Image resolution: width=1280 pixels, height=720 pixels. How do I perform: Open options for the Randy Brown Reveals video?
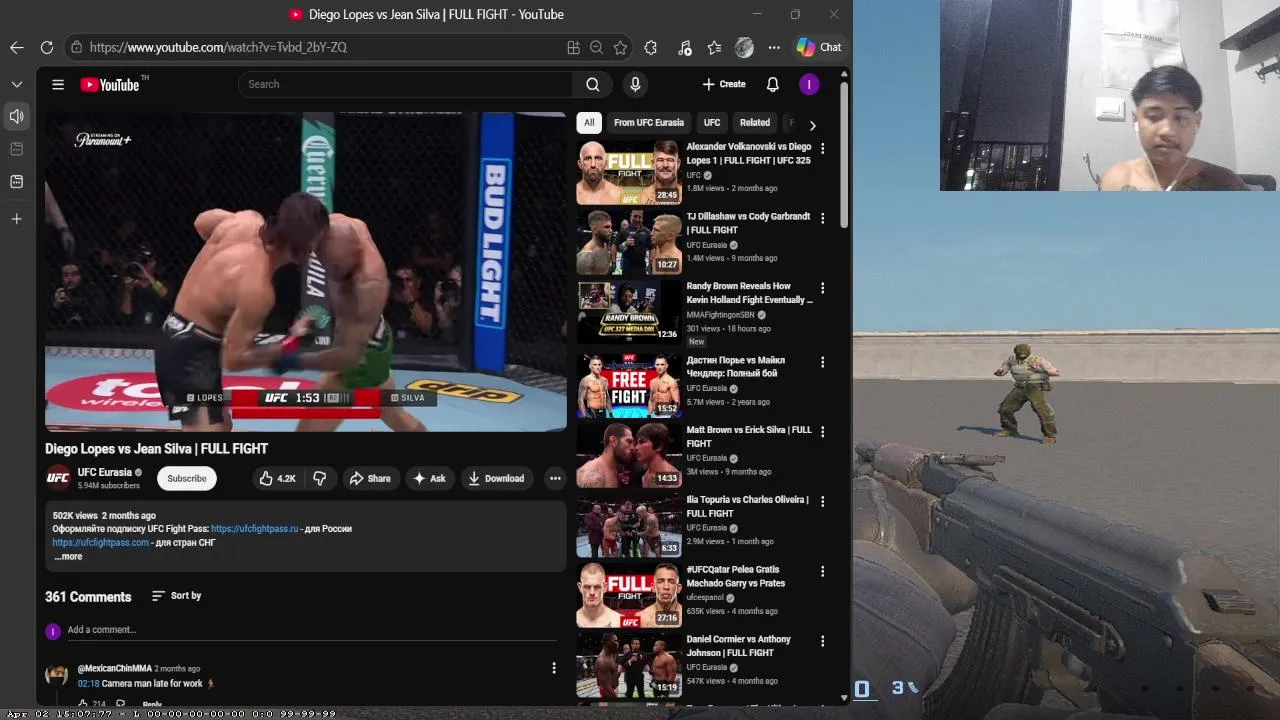pyautogui.click(x=823, y=288)
